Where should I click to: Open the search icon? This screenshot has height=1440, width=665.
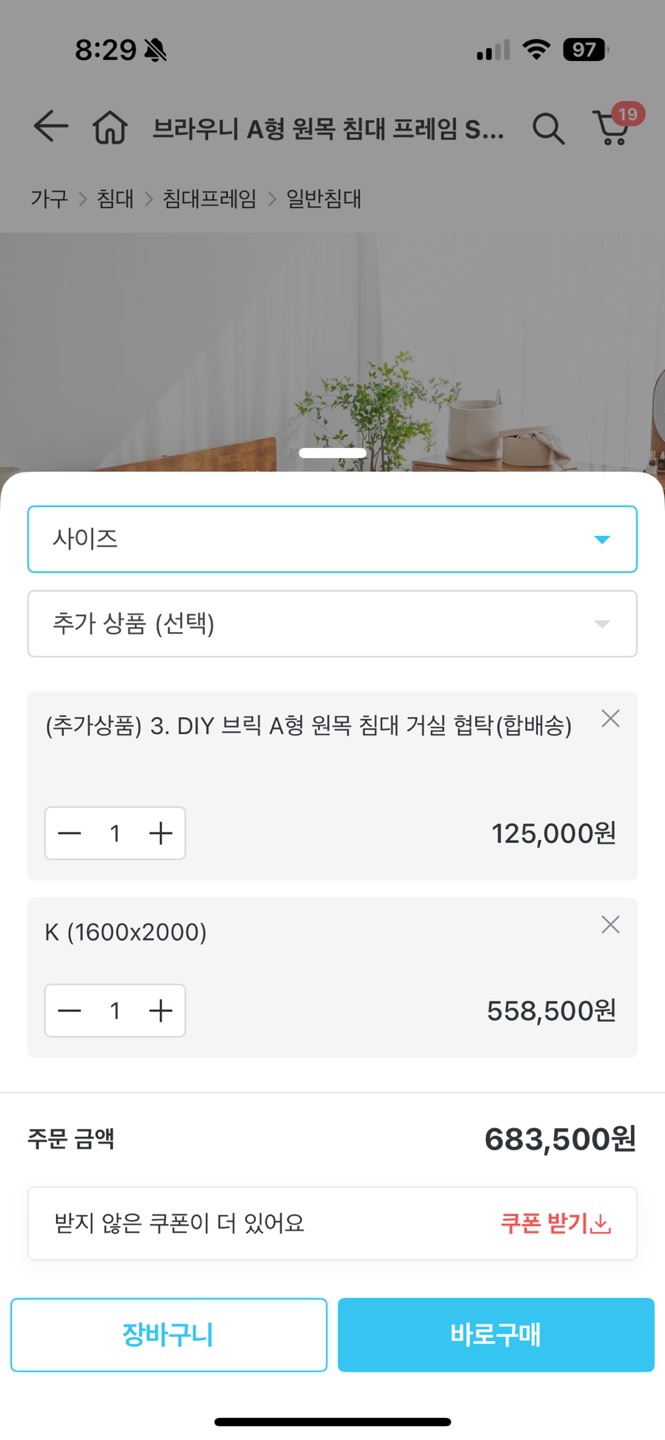548,128
